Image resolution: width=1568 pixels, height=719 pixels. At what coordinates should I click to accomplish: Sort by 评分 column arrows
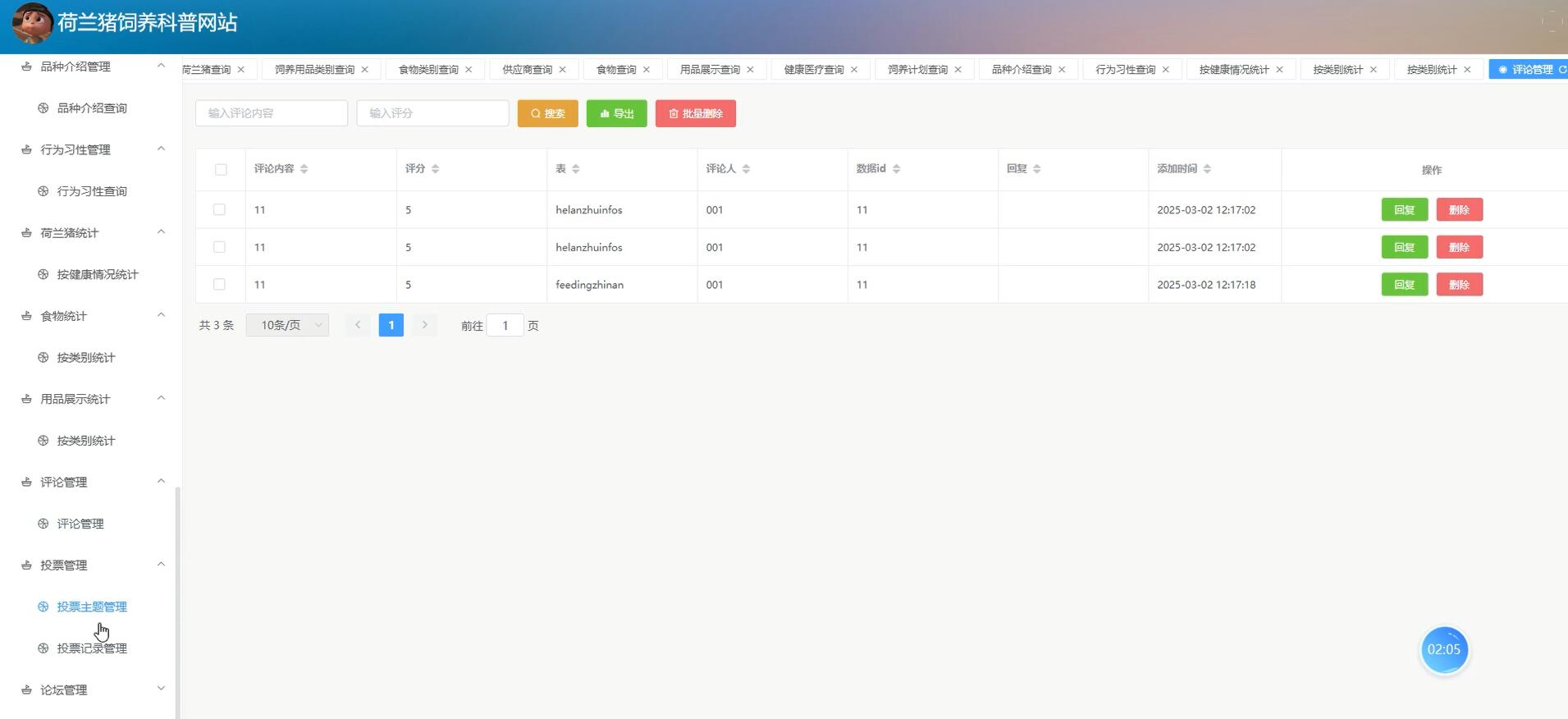point(436,169)
